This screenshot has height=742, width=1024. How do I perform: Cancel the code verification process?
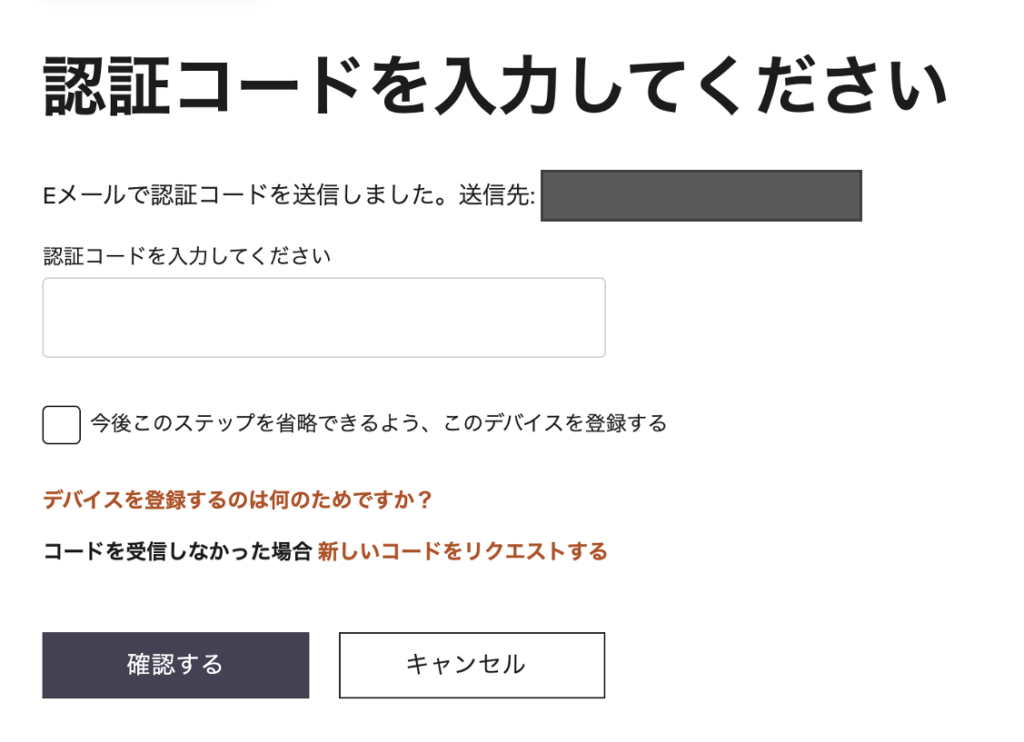coord(470,665)
